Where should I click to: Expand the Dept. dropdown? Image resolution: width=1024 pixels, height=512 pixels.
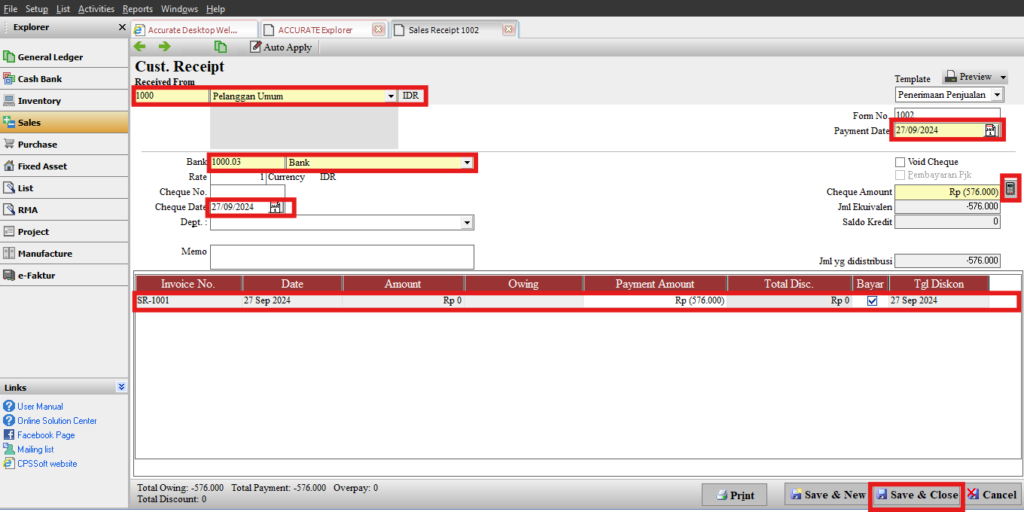pyautogui.click(x=467, y=223)
